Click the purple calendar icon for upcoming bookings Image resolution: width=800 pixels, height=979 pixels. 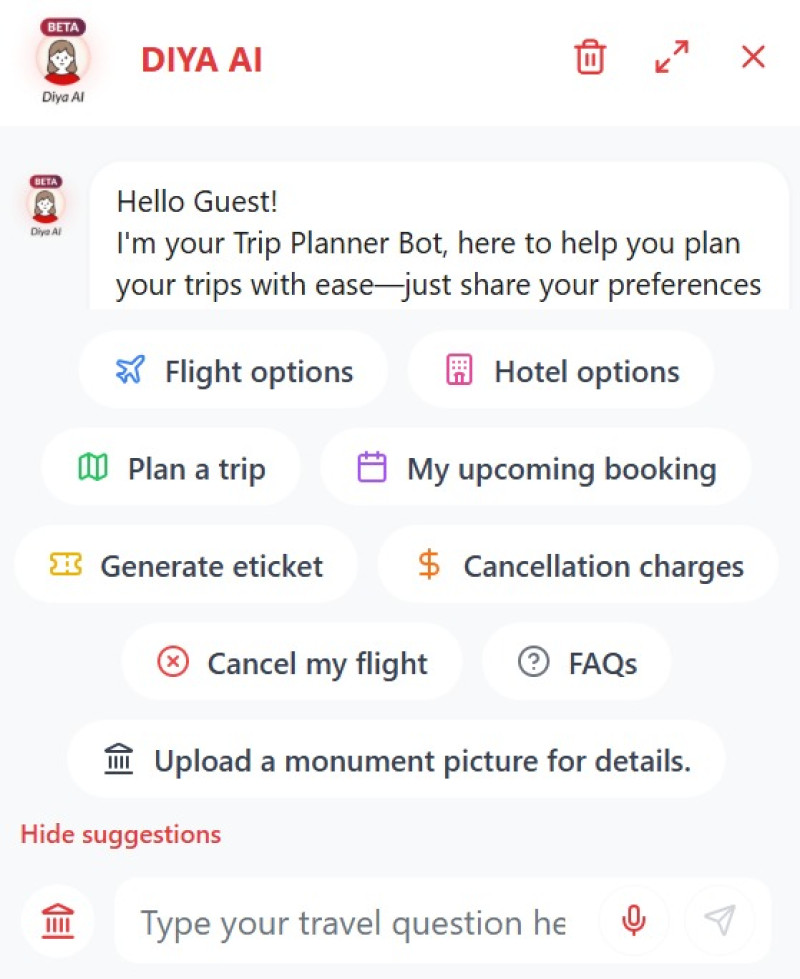[x=373, y=467]
